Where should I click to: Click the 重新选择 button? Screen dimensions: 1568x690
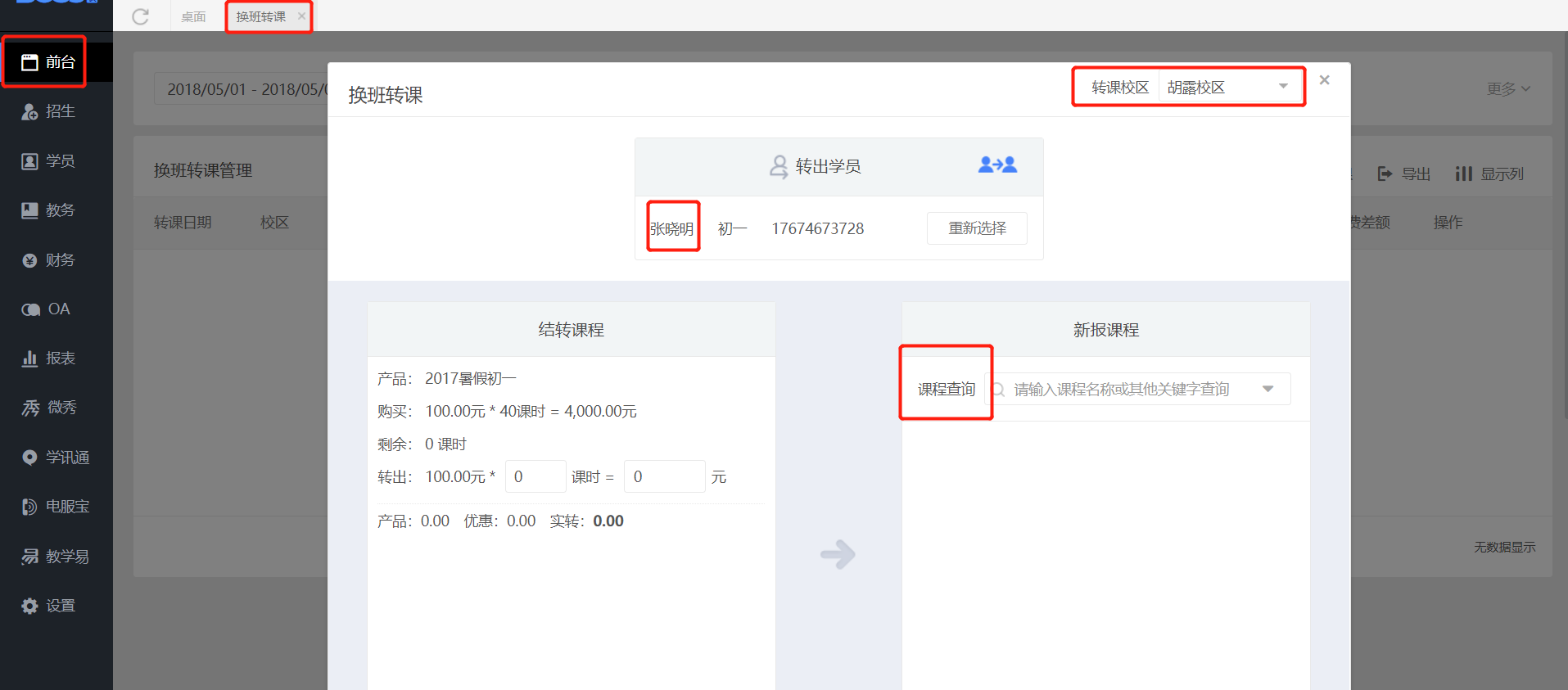(x=977, y=228)
